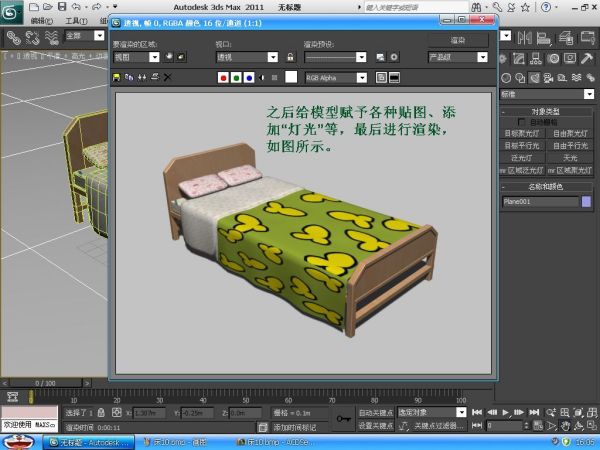Click the 设置关键点 set key button
The height and width of the screenshot is (450, 600).
376,426
